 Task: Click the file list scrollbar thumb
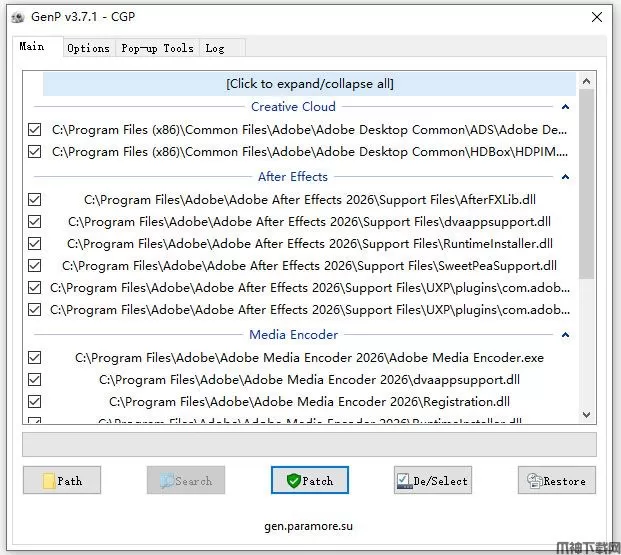(587, 184)
